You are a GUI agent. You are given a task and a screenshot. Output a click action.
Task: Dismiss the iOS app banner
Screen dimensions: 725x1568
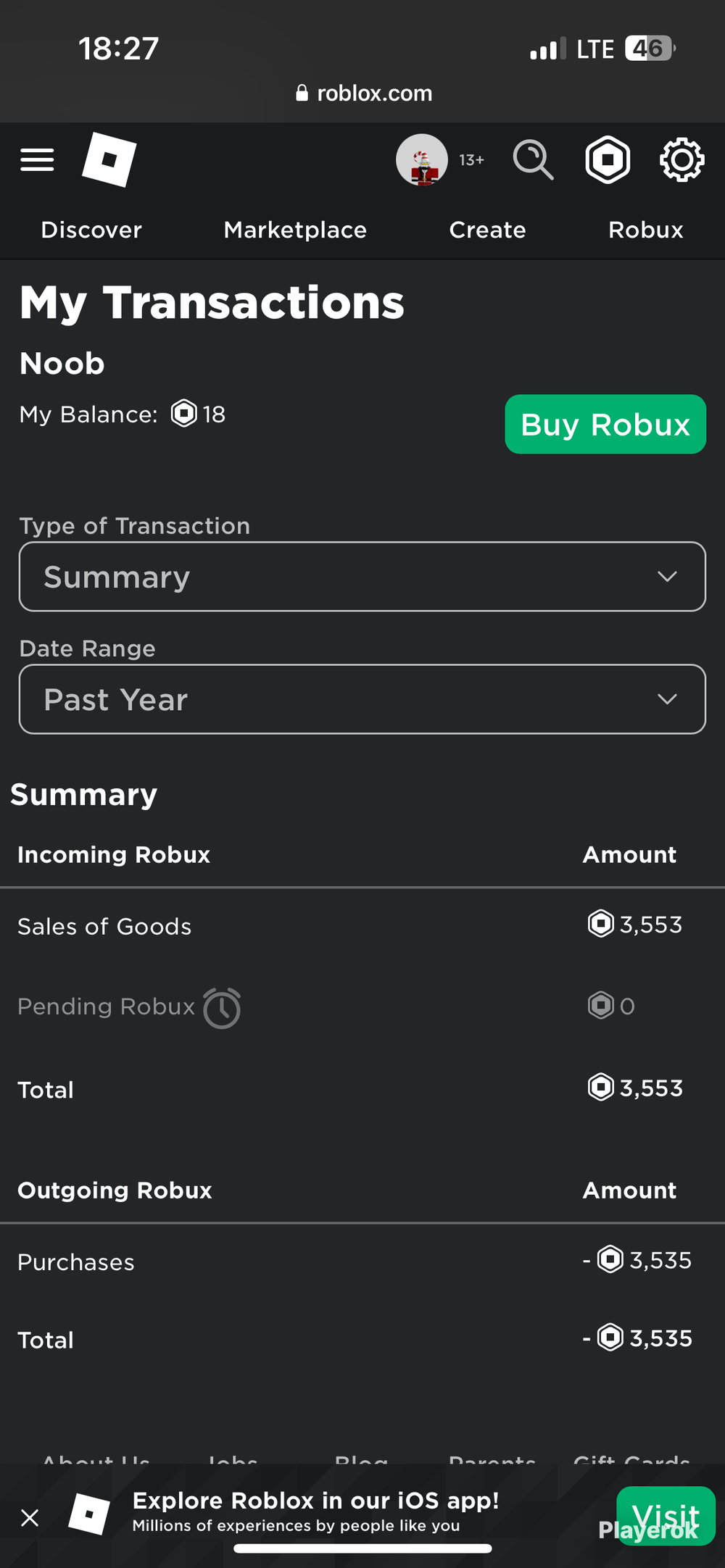click(x=30, y=1517)
